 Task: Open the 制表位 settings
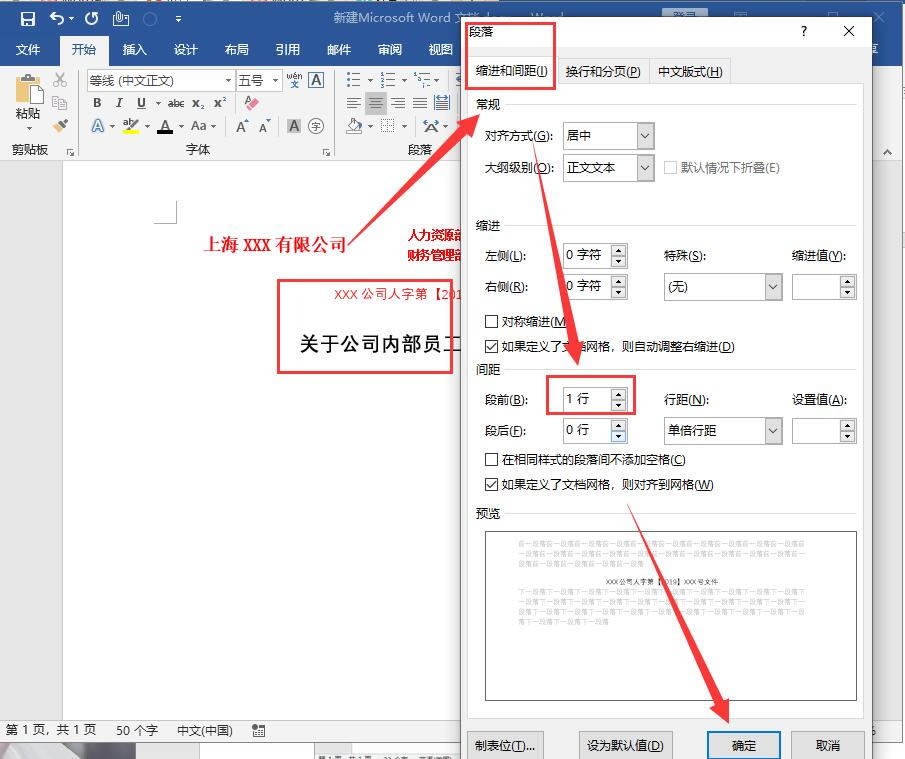click(x=505, y=745)
